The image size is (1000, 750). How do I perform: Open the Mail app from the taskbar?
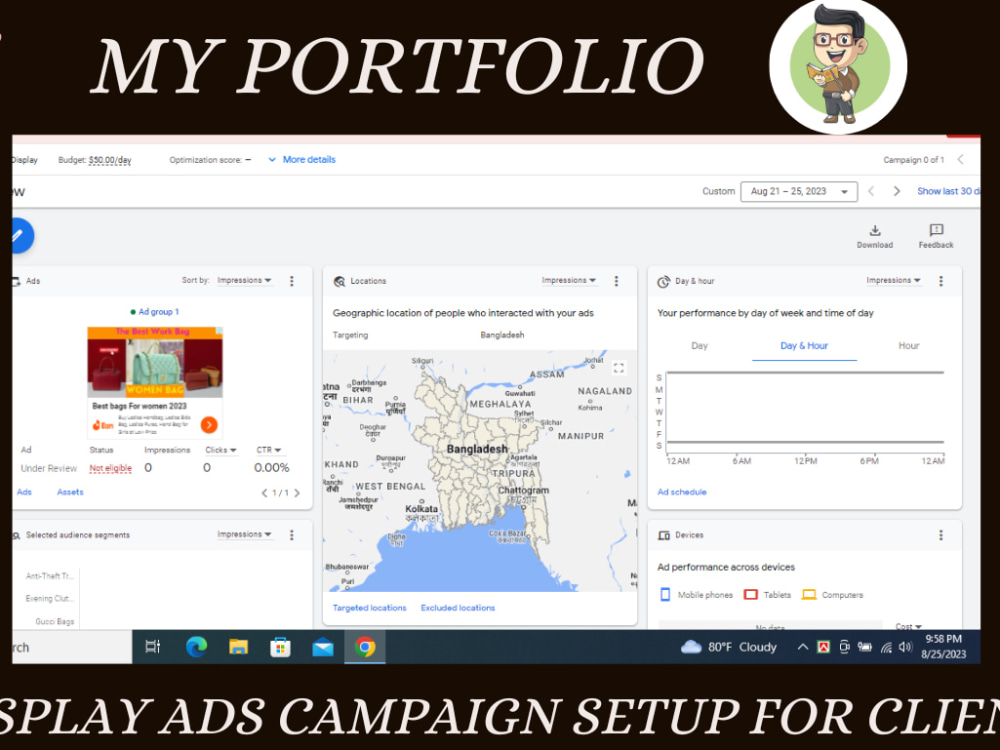point(323,647)
